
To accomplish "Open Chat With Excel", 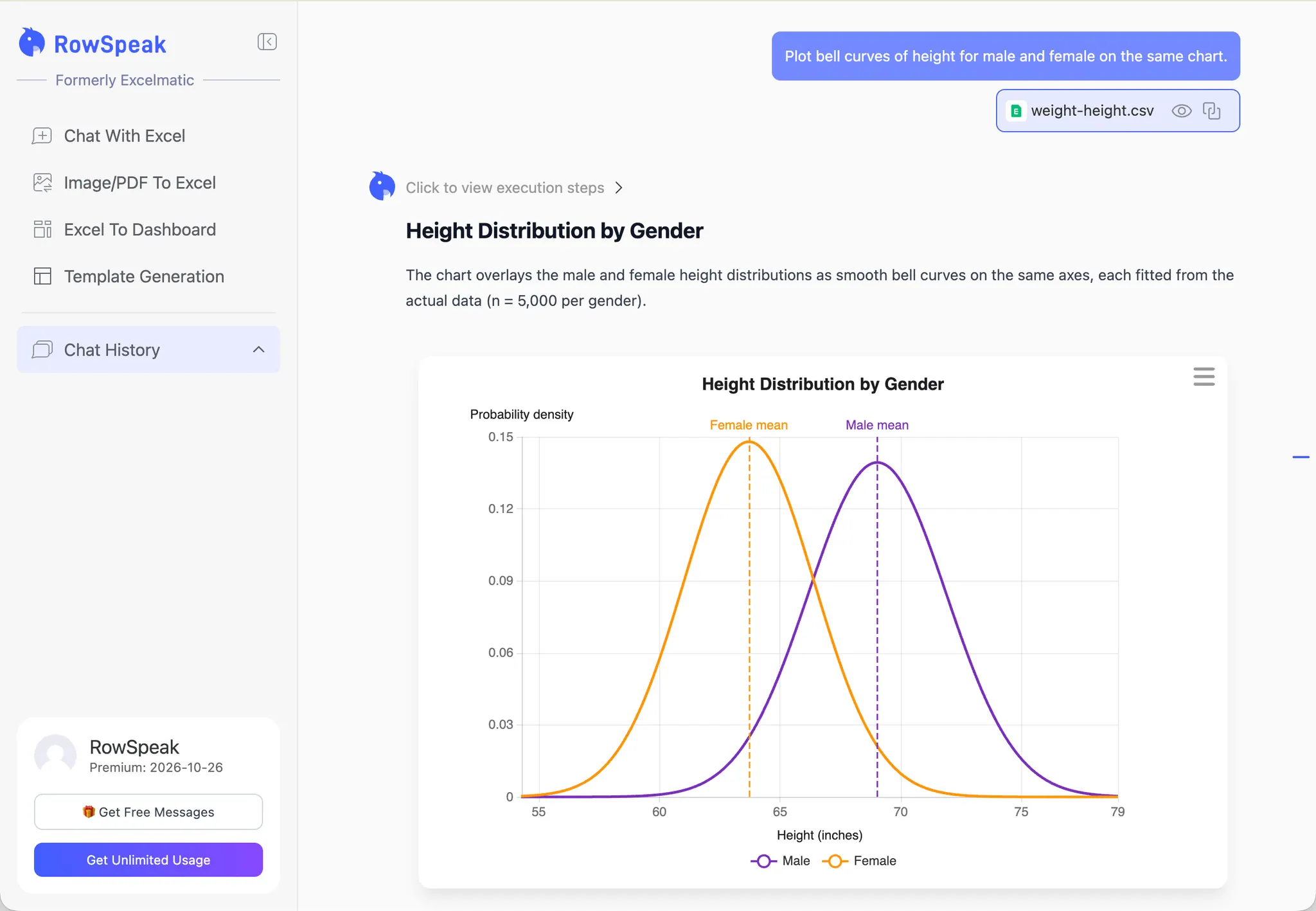I will point(148,136).
